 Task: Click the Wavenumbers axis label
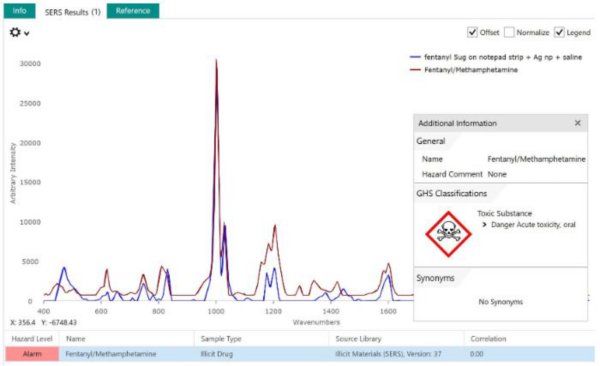coord(316,322)
